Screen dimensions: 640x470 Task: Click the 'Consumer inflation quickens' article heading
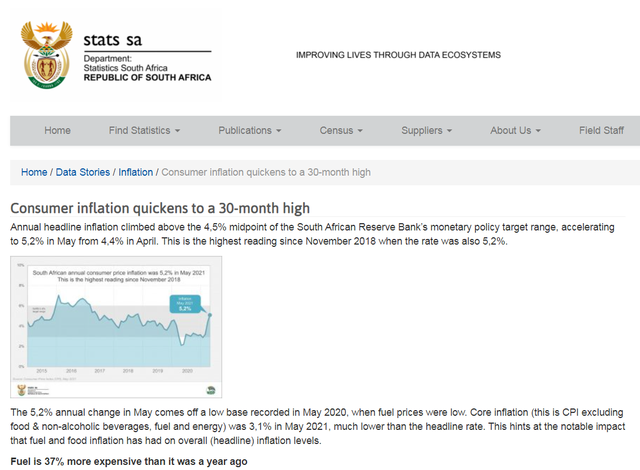point(160,208)
